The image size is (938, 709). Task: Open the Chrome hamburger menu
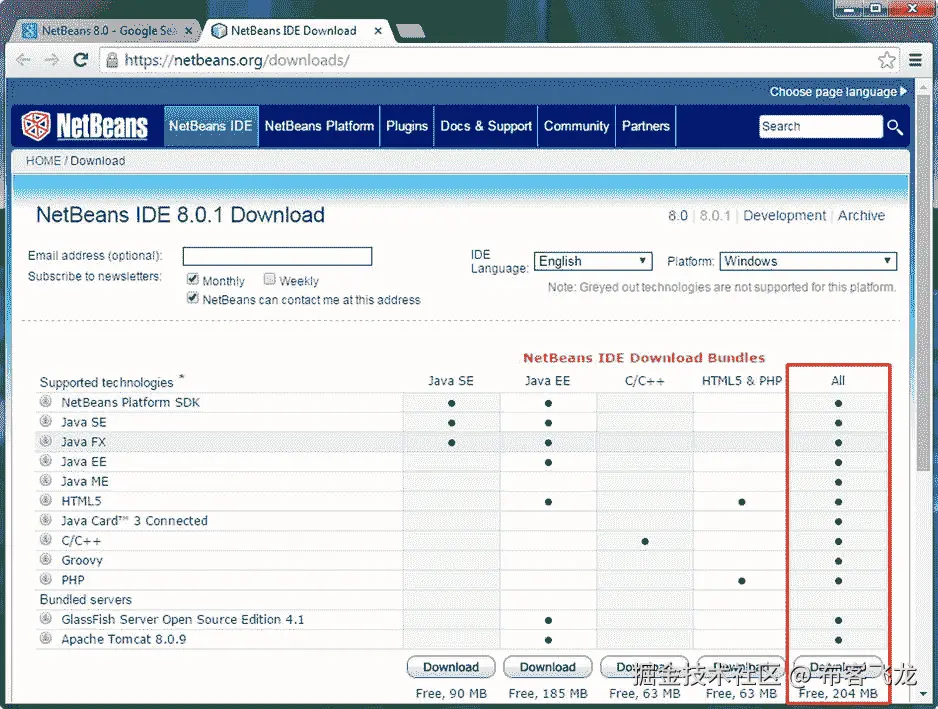click(915, 60)
